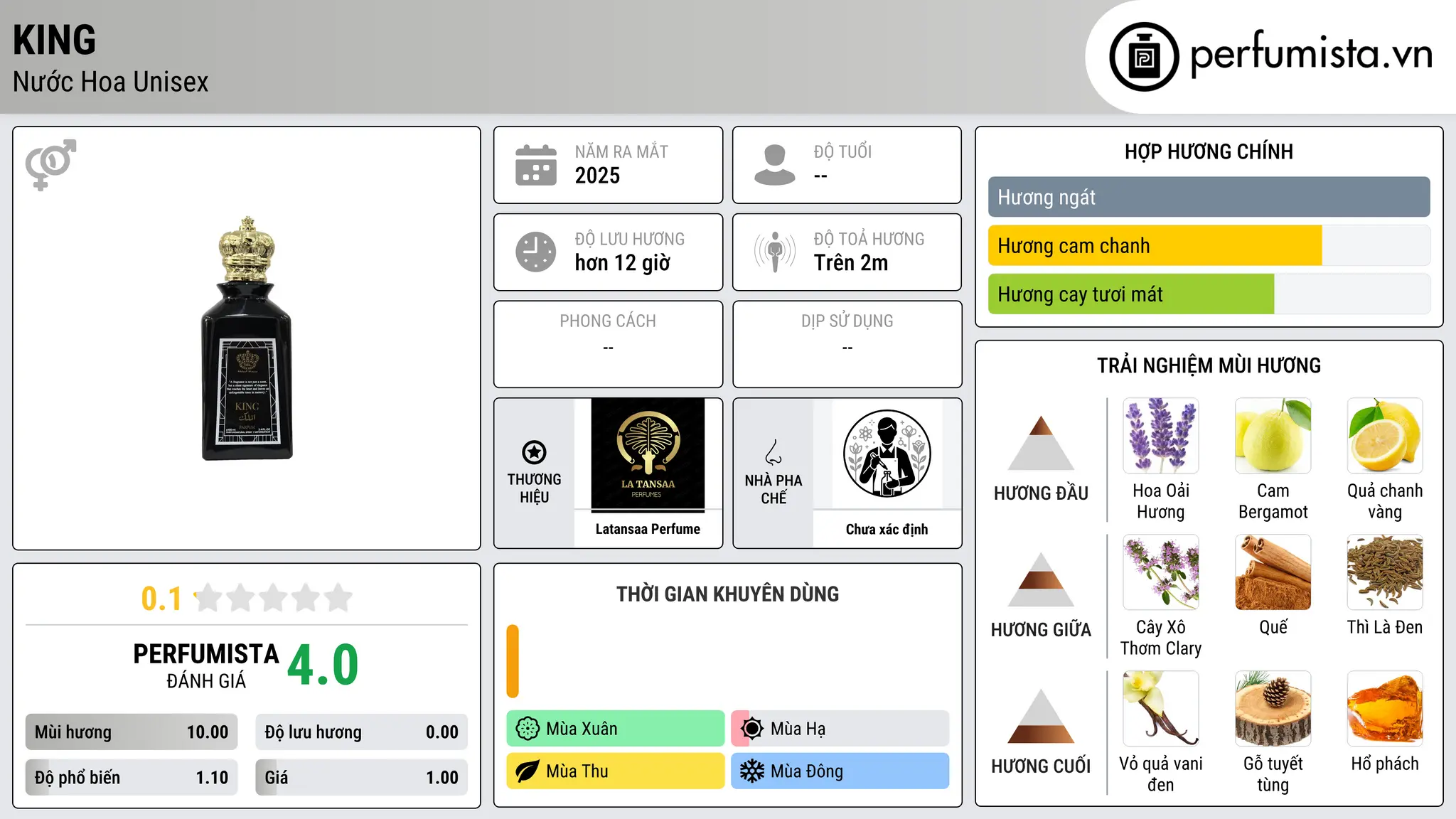Click the Chưa xác định perfumer label

pos(887,529)
